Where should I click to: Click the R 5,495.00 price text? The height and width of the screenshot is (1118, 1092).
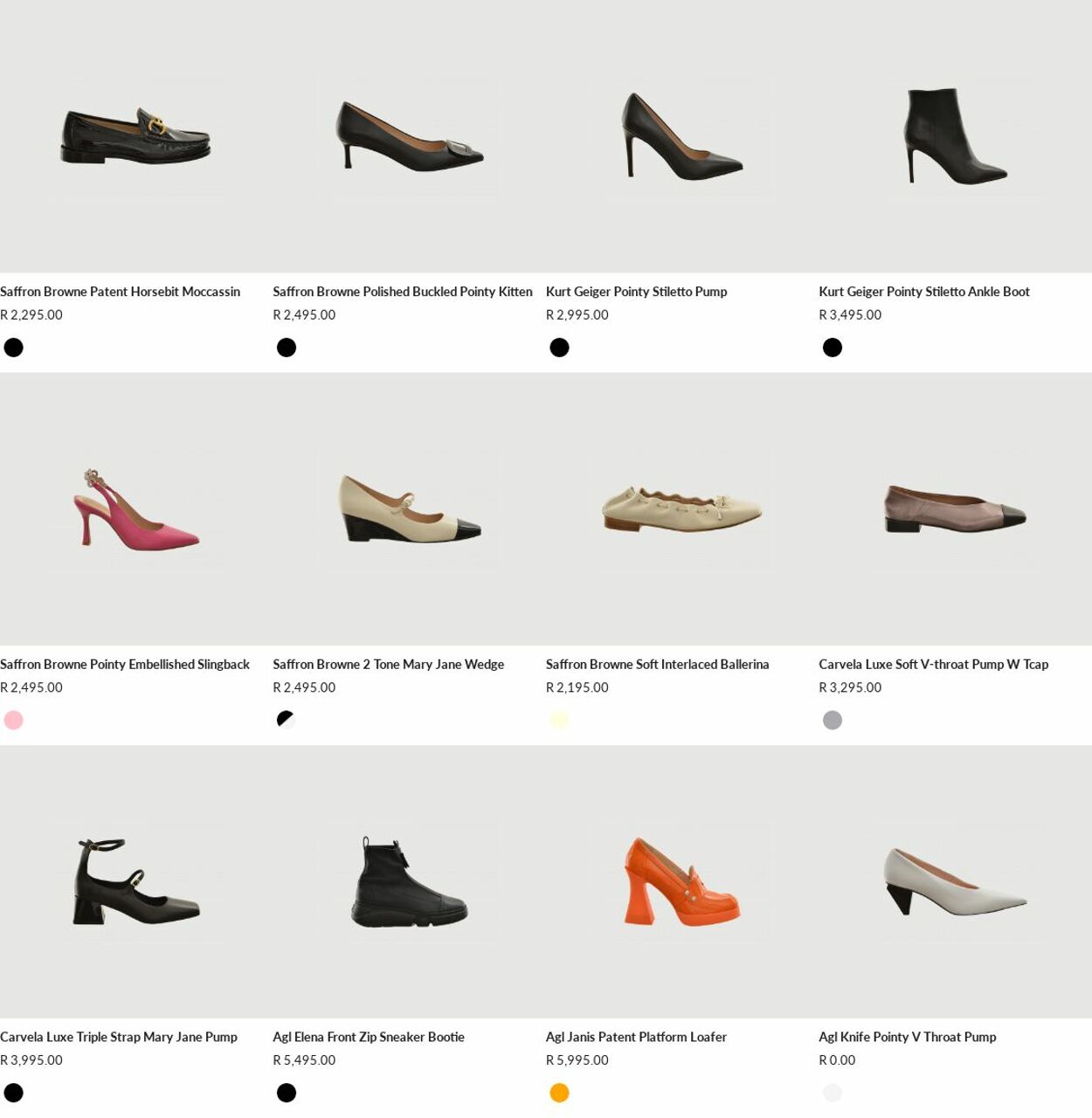(304, 1061)
